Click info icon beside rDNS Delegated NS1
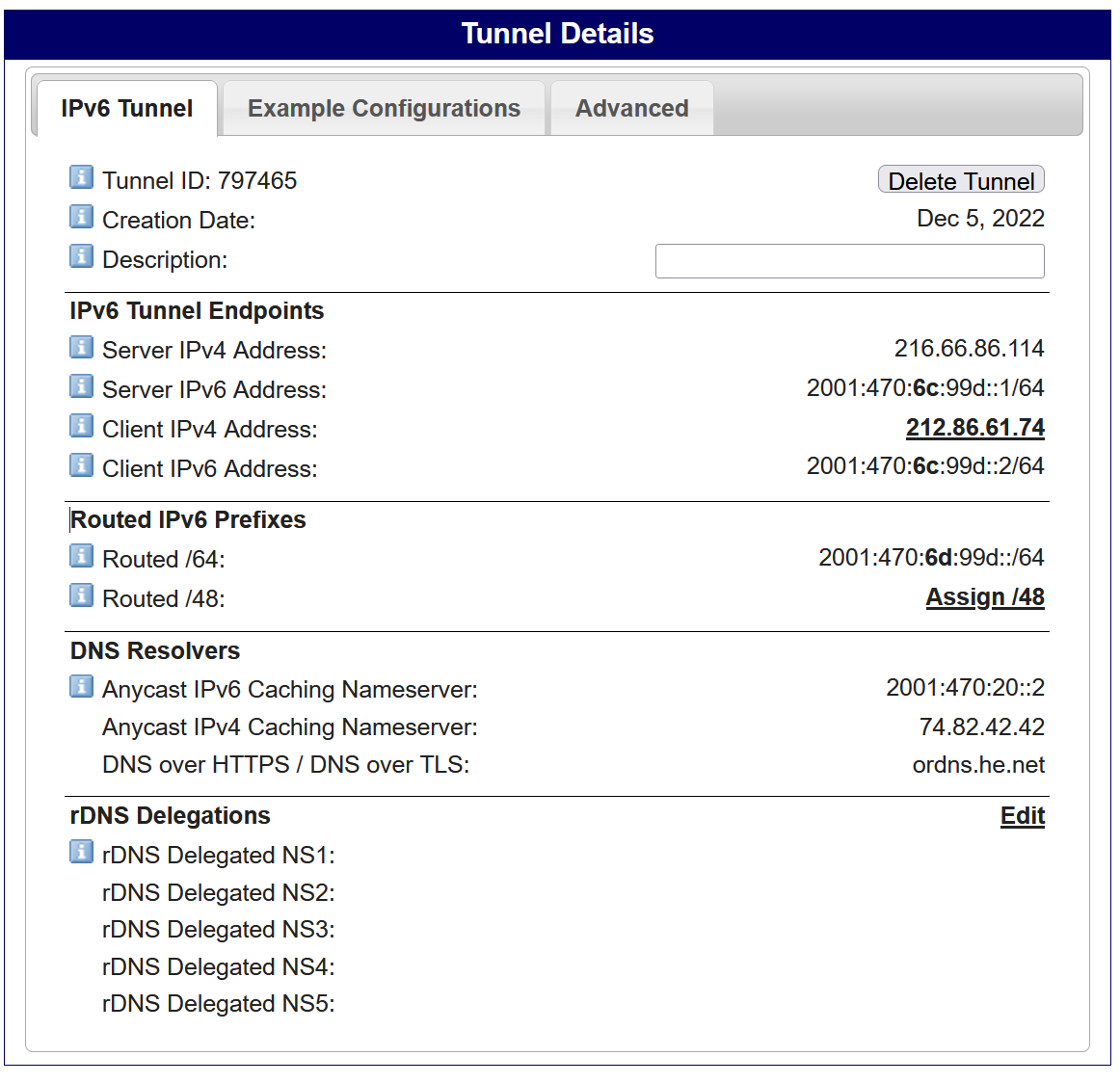This screenshot has height=1083, width=1120. tap(81, 852)
